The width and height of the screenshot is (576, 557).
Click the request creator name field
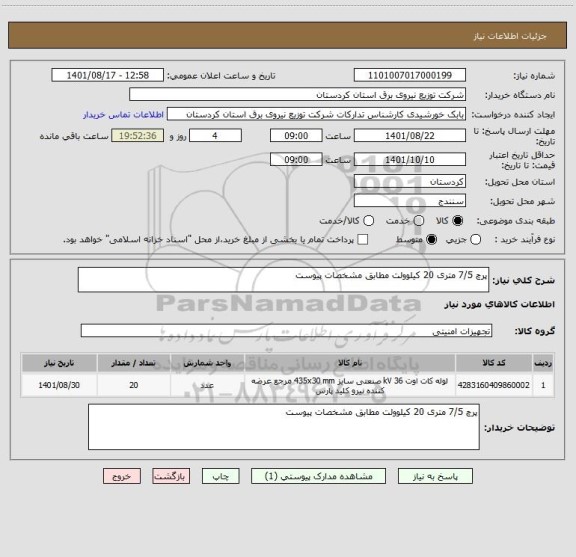316,114
